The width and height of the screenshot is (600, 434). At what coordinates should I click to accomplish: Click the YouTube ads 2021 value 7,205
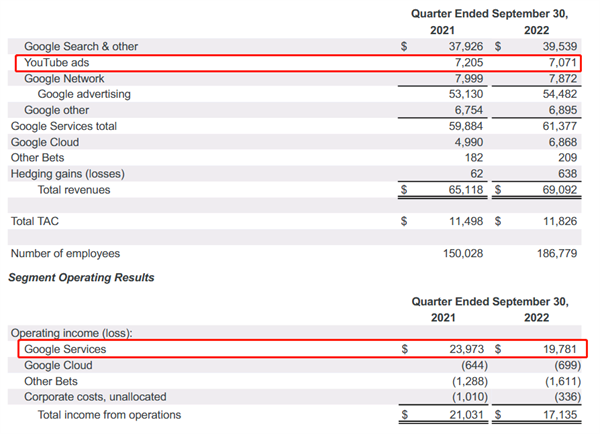coord(469,62)
